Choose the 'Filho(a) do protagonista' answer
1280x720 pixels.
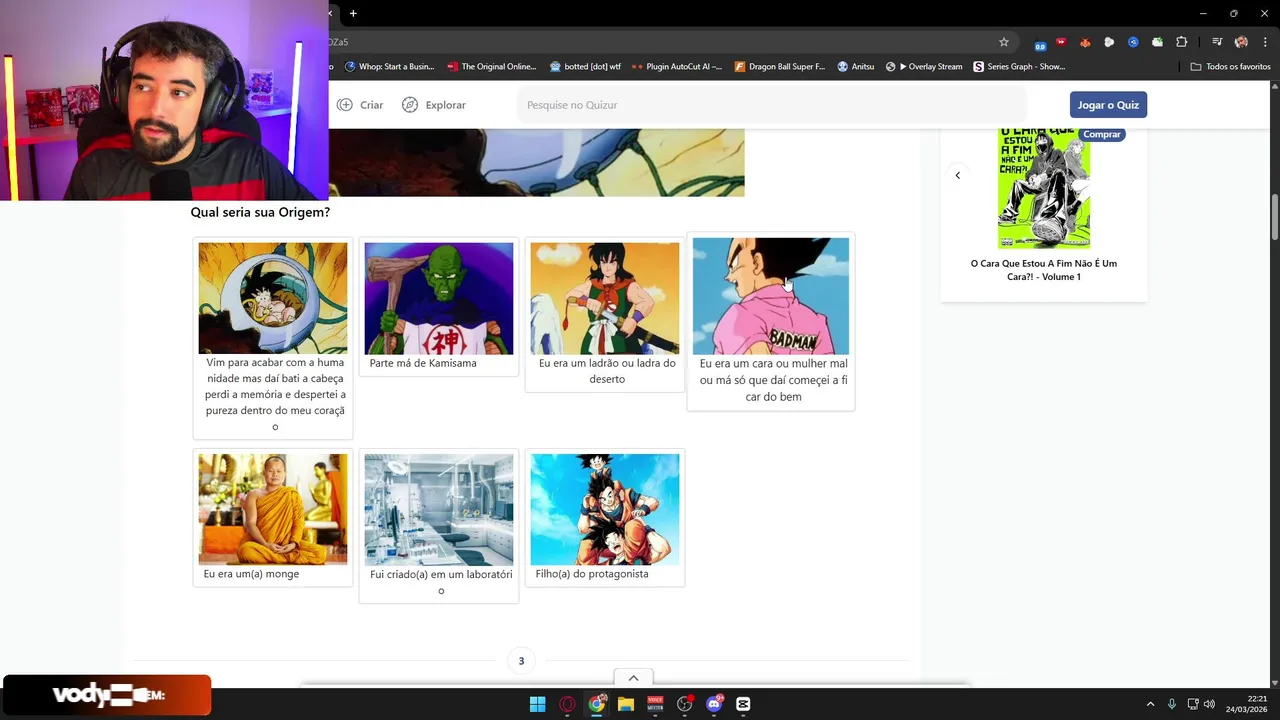[x=605, y=518]
